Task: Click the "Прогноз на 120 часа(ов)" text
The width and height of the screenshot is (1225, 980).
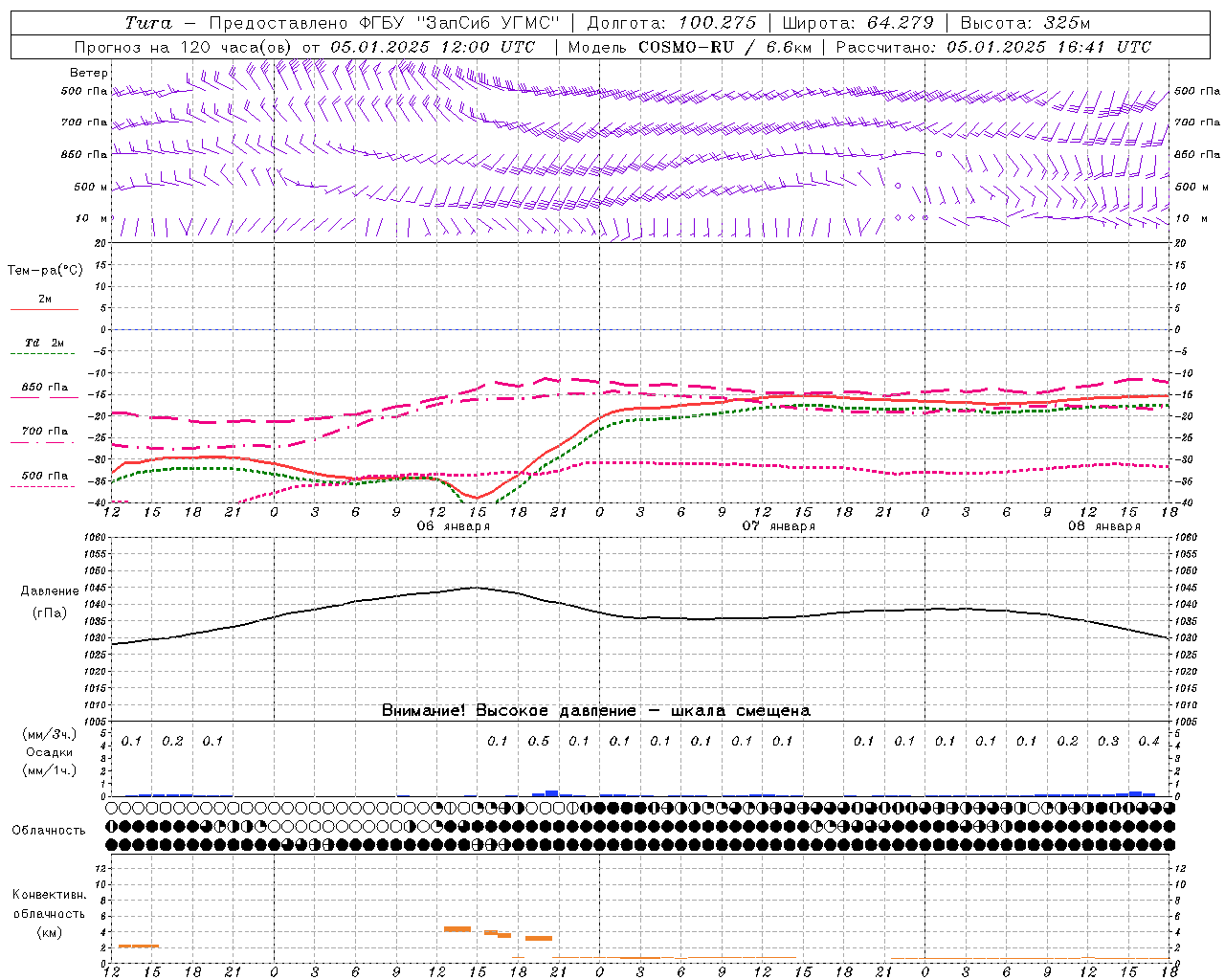Action: (x=185, y=47)
